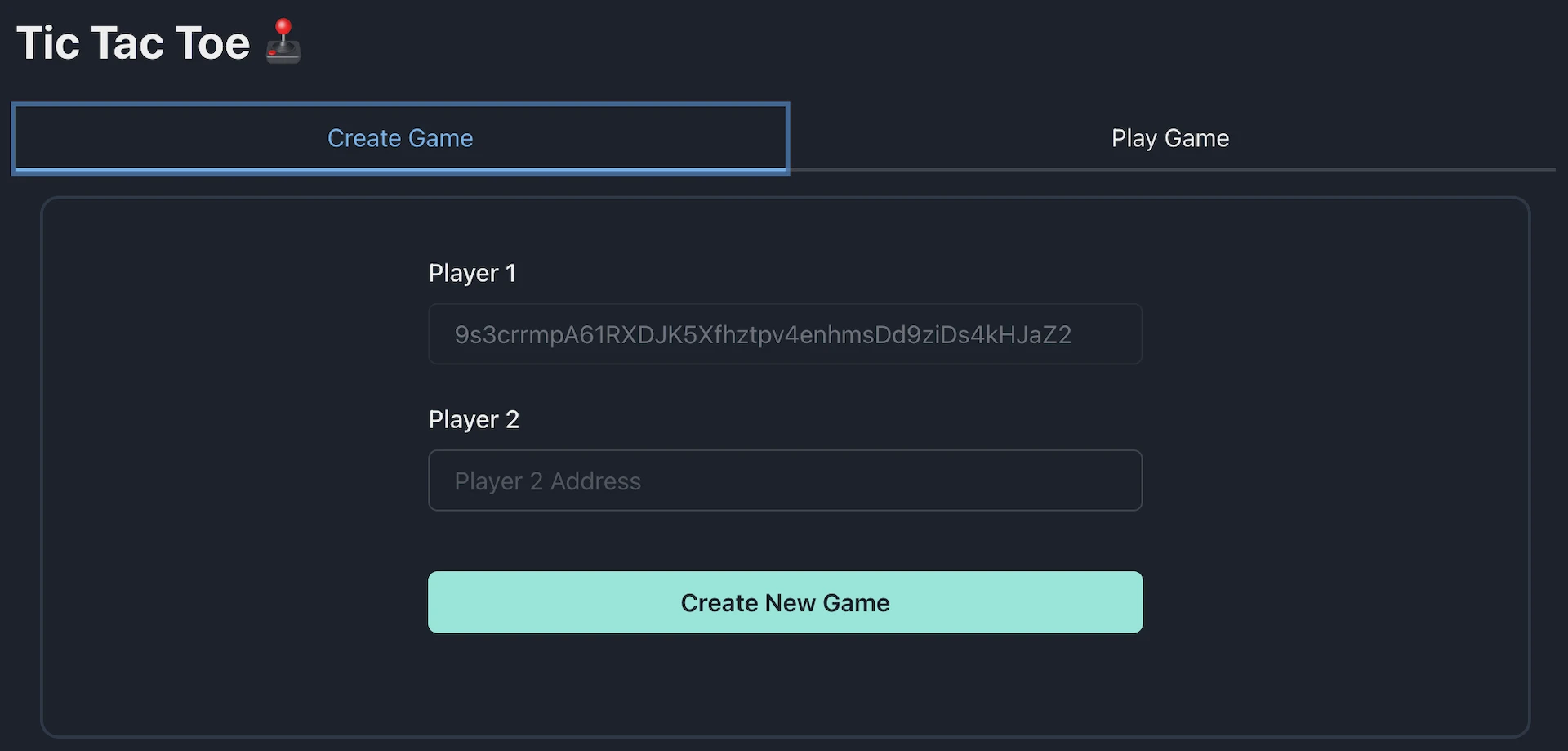The width and height of the screenshot is (1568, 751).
Task: Submit the form with Create New Game
Action: (x=785, y=602)
